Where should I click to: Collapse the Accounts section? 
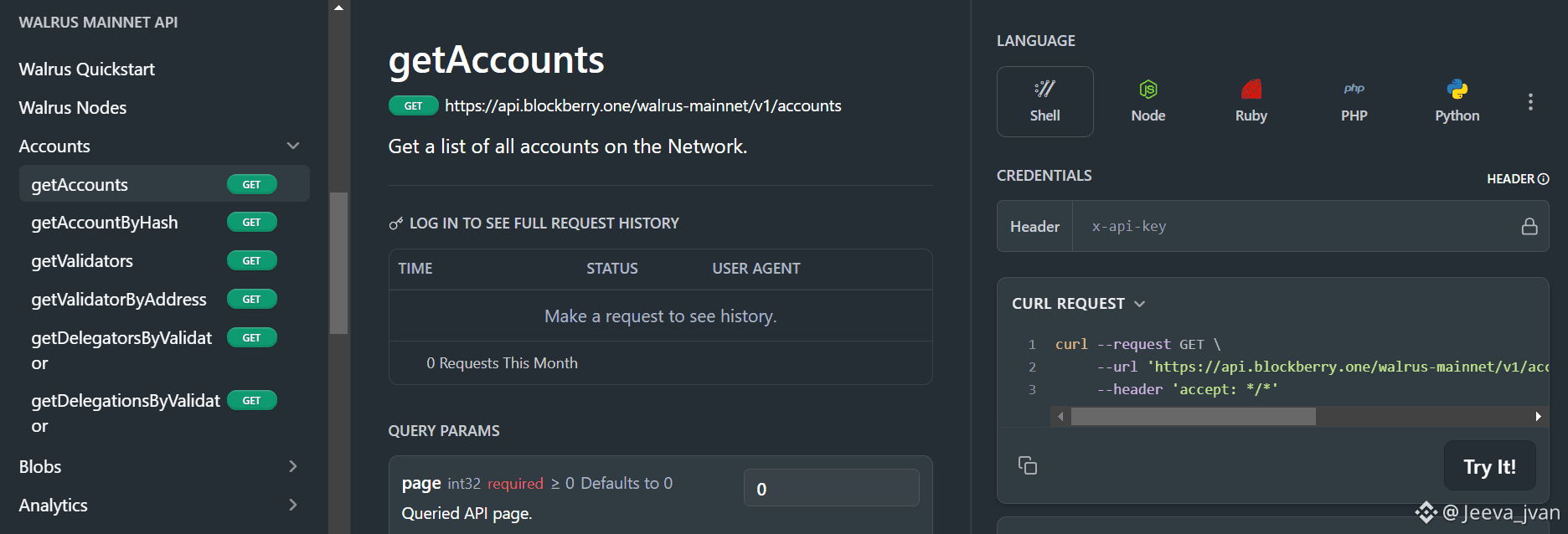pos(293,146)
